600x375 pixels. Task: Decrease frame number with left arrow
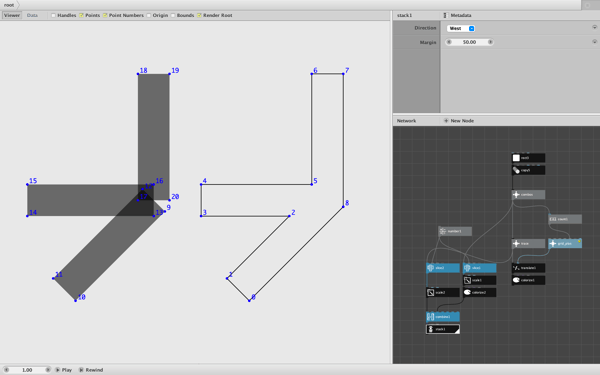(6, 370)
